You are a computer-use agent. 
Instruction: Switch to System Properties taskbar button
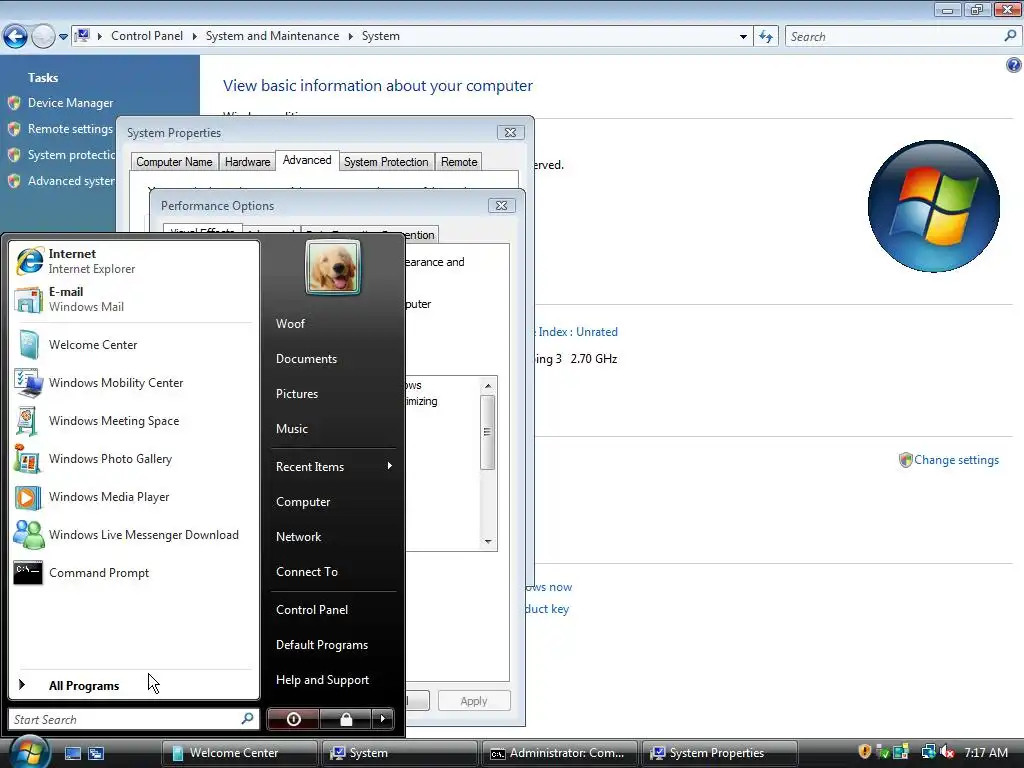[719, 753]
